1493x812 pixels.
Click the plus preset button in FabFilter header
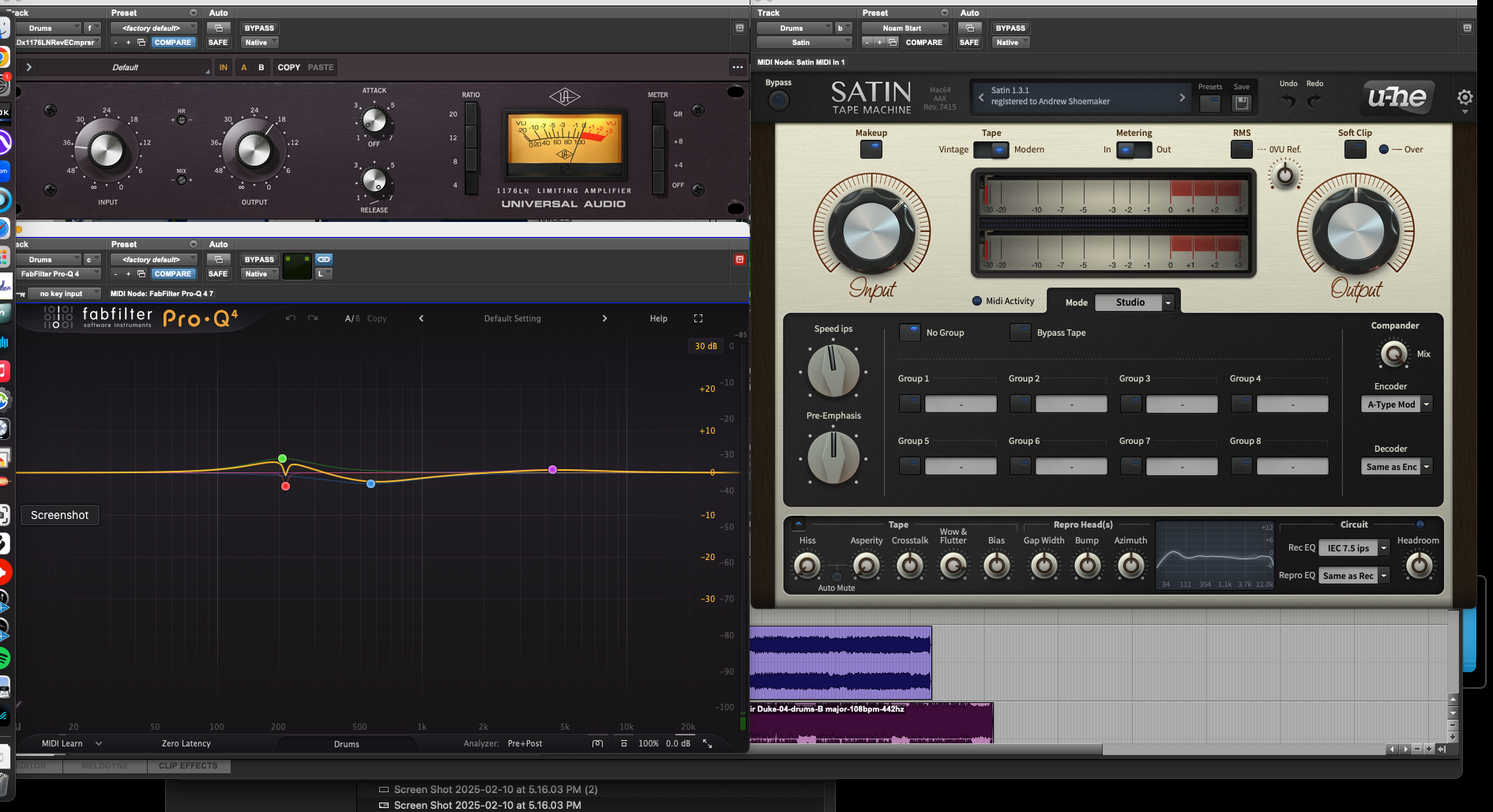pos(128,274)
